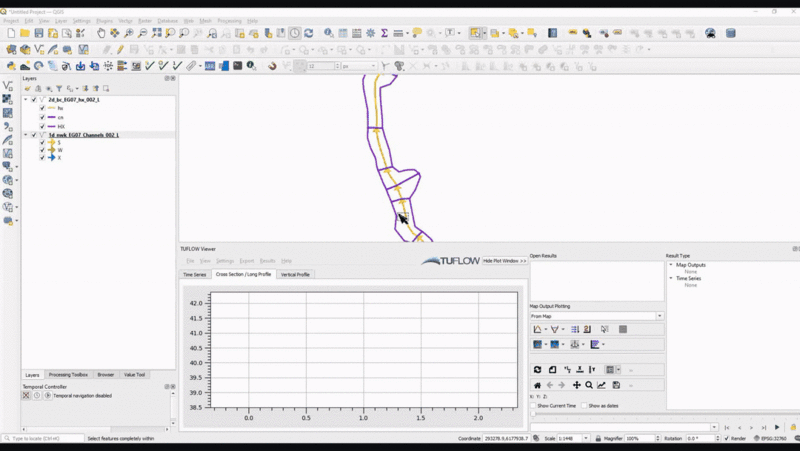Click the Save Project icon
Screen dimensions: 800x451
(39, 33)
